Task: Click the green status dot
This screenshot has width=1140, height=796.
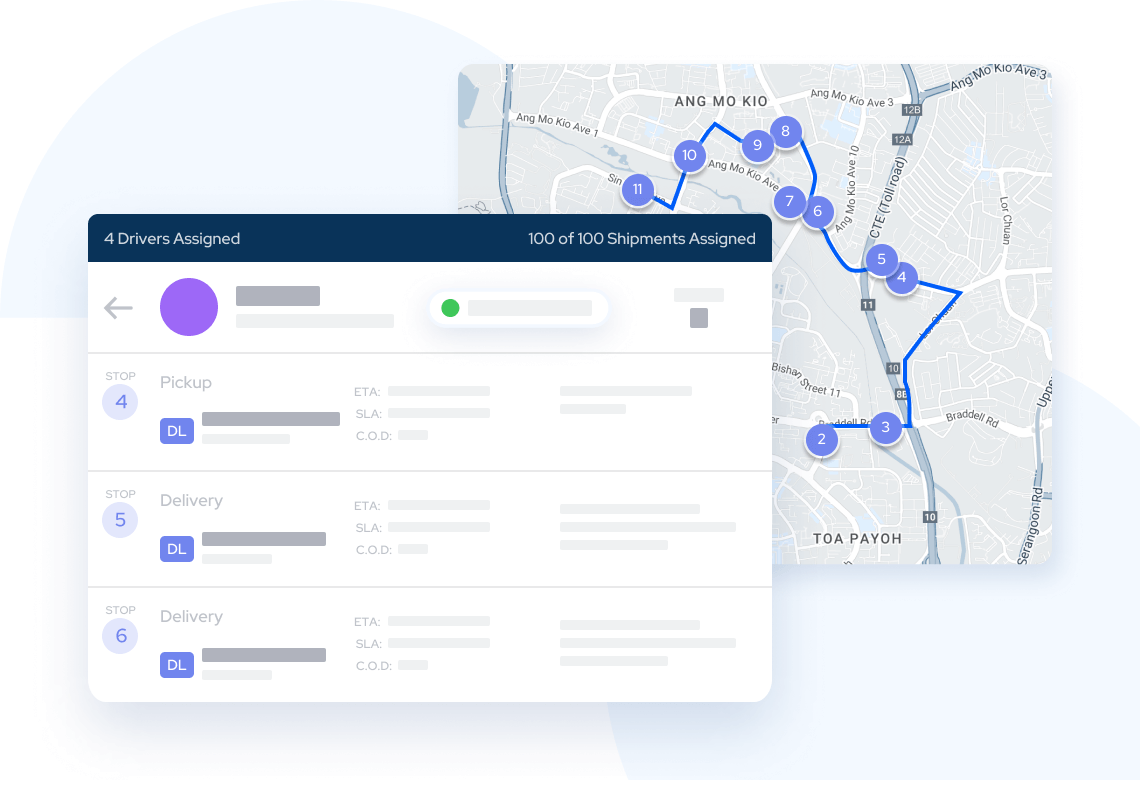Action: [450, 308]
